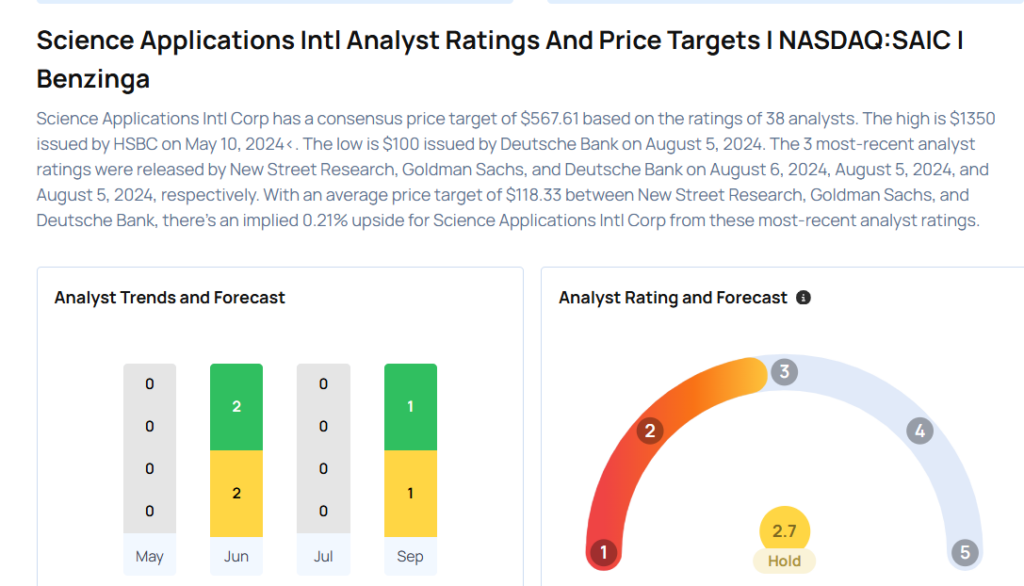The width and height of the screenshot is (1024, 586).
Task: Click the green segment of the Sep bar
Action: pyautogui.click(x=410, y=407)
